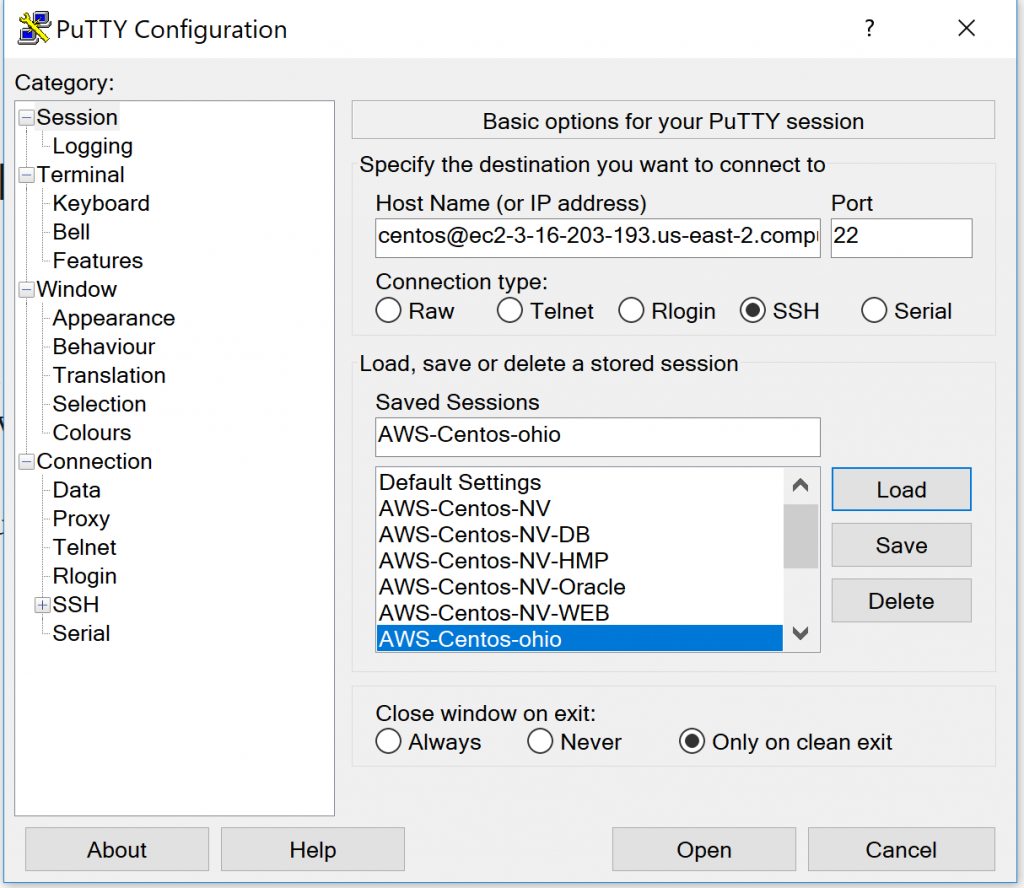Open the Telnet settings in category tree
Image resolution: width=1024 pixels, height=888 pixels.
pyautogui.click(x=84, y=548)
